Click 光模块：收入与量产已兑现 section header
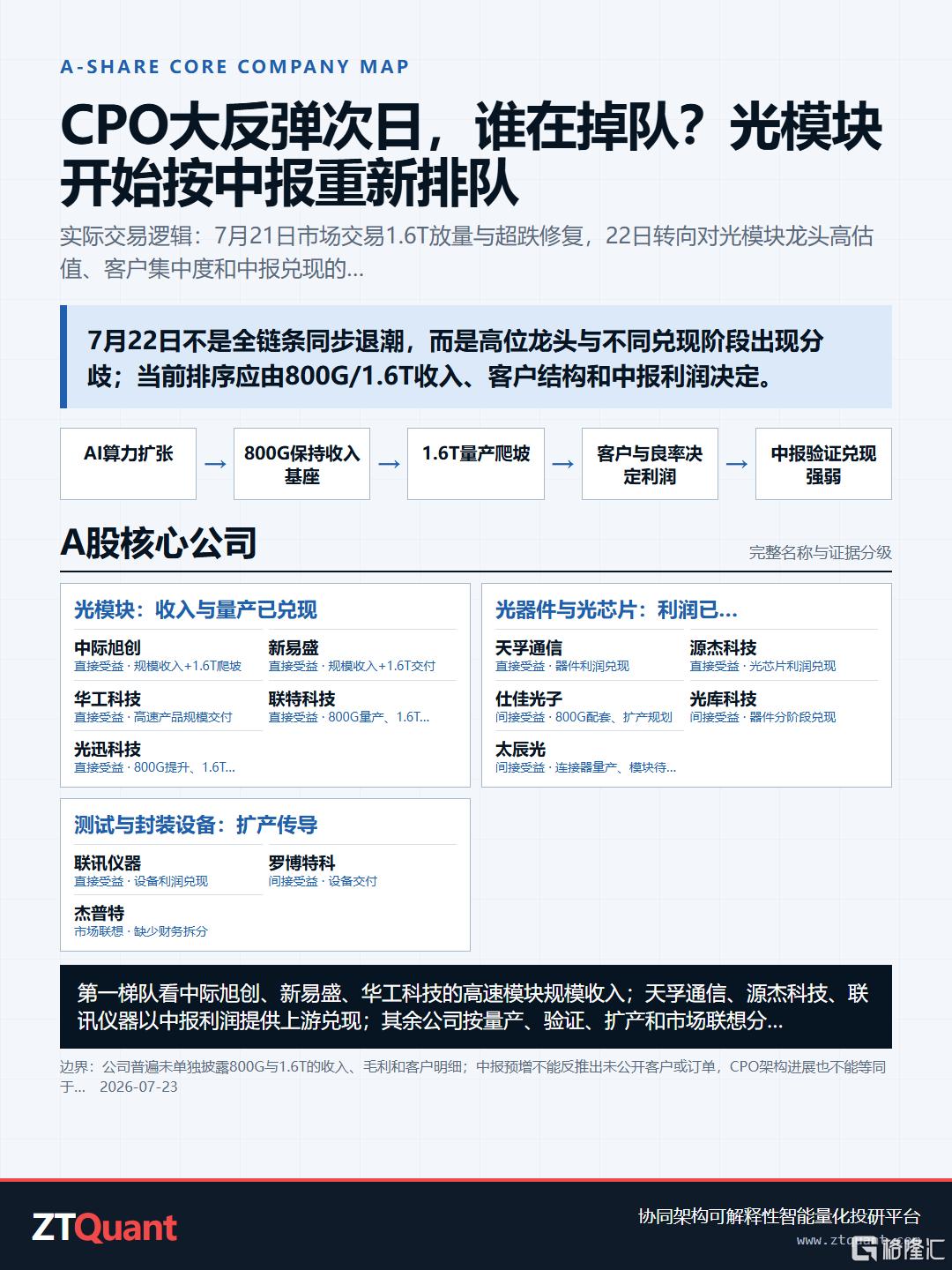Image resolution: width=952 pixels, height=1270 pixels. pyautogui.click(x=196, y=609)
